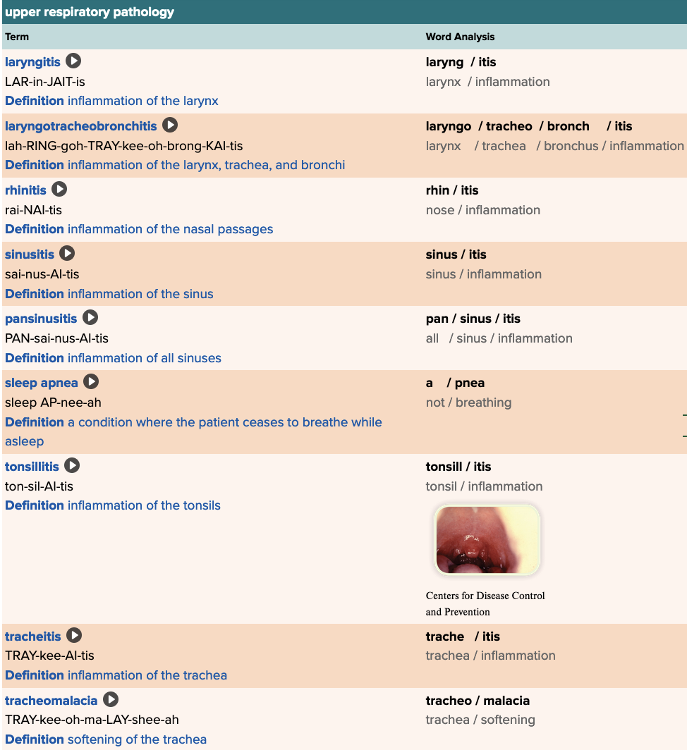Open the pansinusitis term link
The image size is (687, 750).
pyautogui.click(x=41, y=318)
